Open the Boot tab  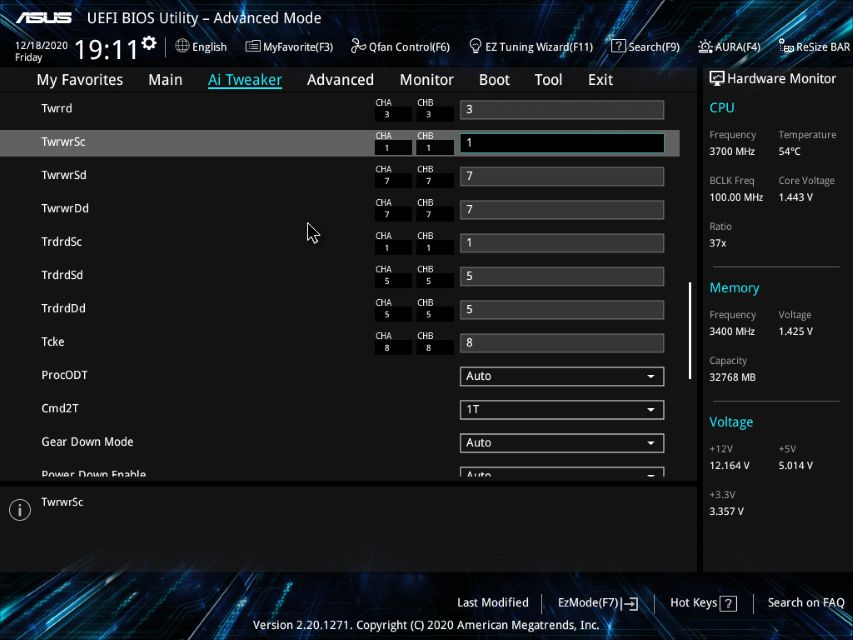pyautogui.click(x=494, y=80)
